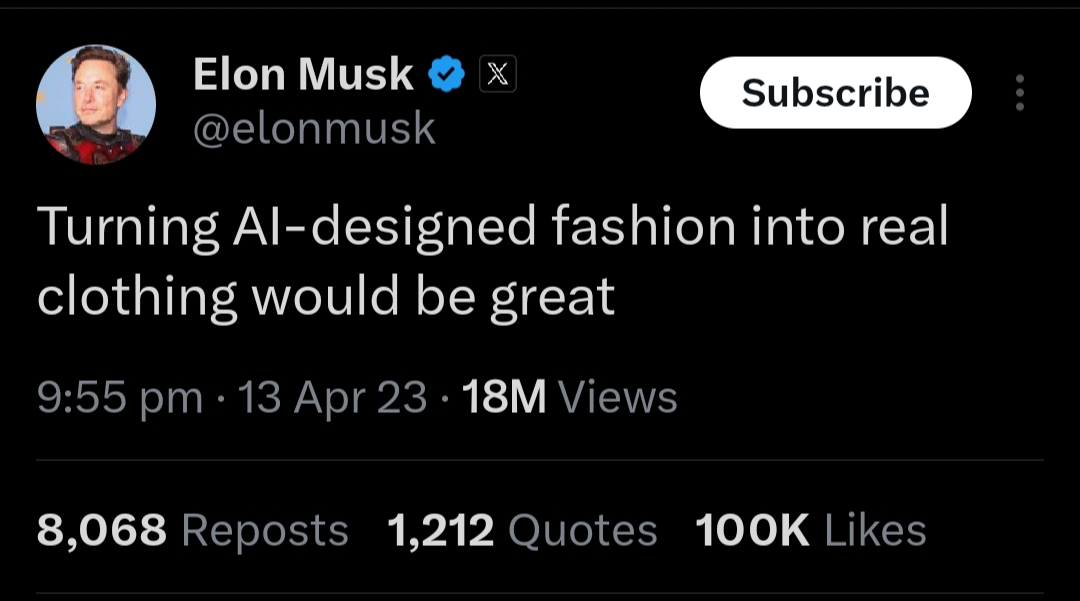Click the first line of the tweet text
The height and width of the screenshot is (601, 1080).
492,228
